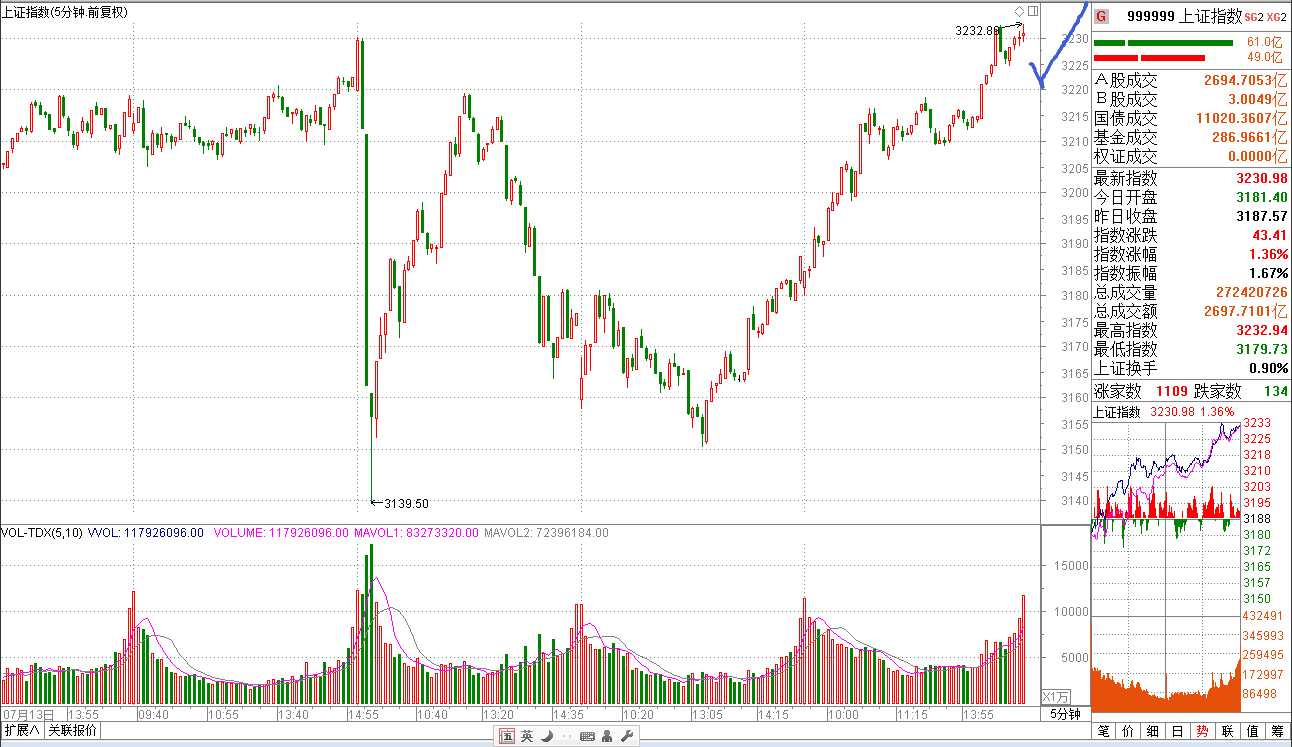Open the X1万 volume unit selector
Screen dimensions: 1292x747
click(1056, 697)
